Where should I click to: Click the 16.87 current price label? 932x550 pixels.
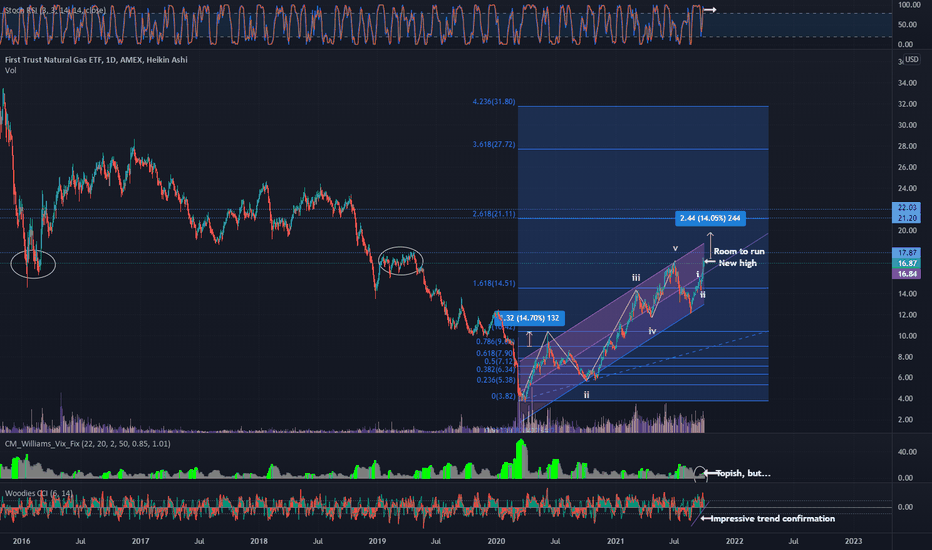[906, 263]
